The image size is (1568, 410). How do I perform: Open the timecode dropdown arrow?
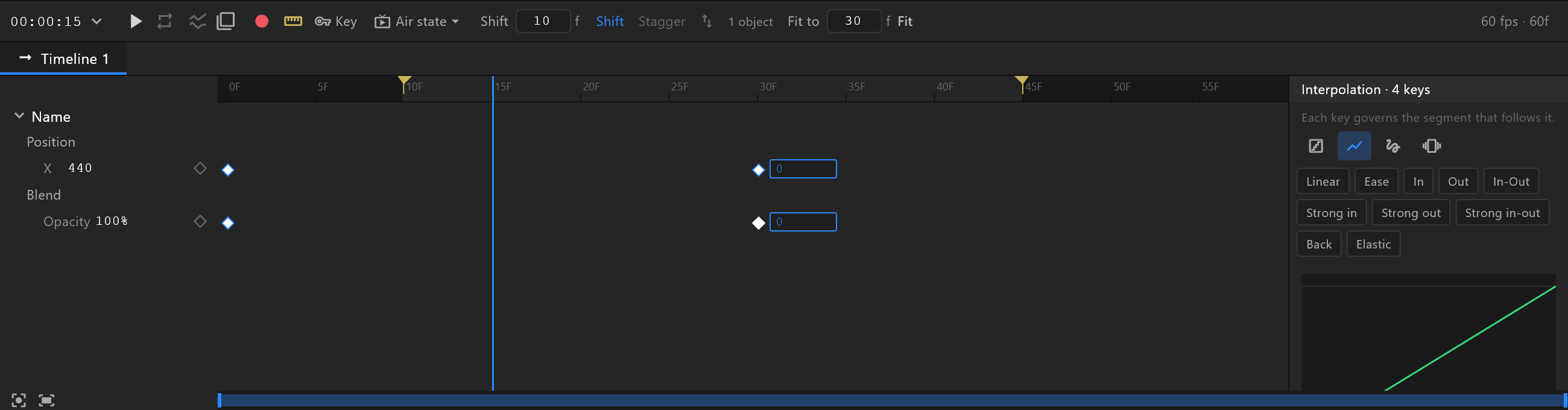pyautogui.click(x=96, y=21)
